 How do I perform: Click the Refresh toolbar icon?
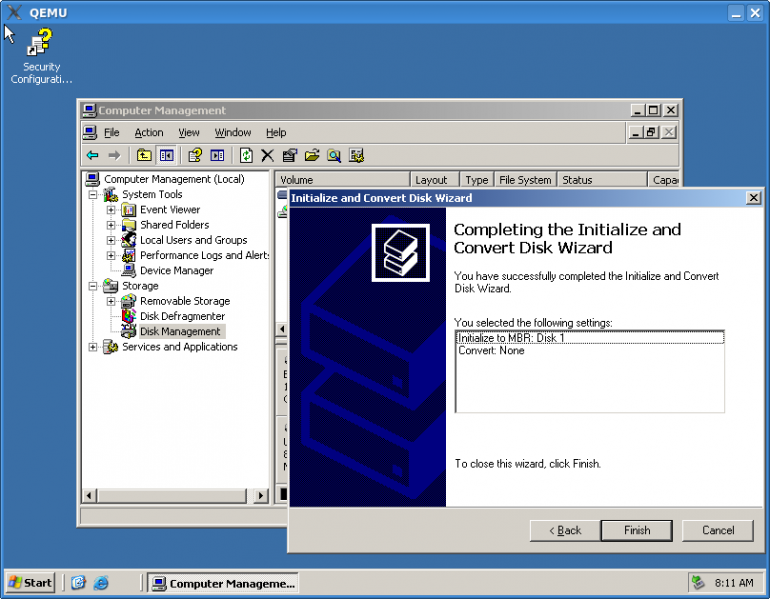(245, 155)
